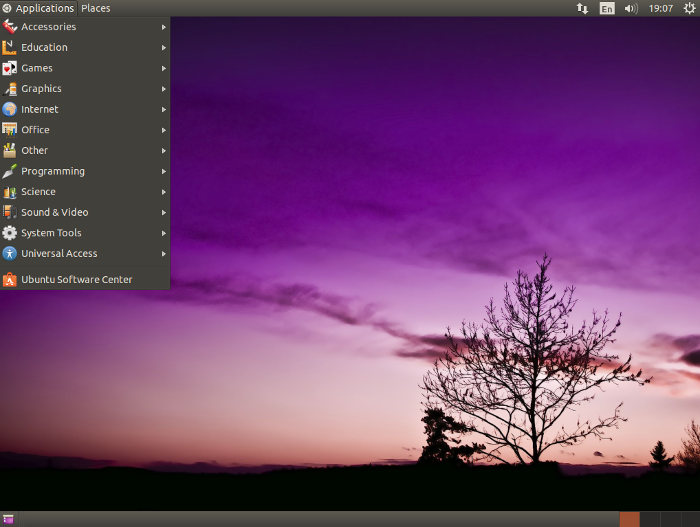Click the Internet globe icon

point(10,109)
